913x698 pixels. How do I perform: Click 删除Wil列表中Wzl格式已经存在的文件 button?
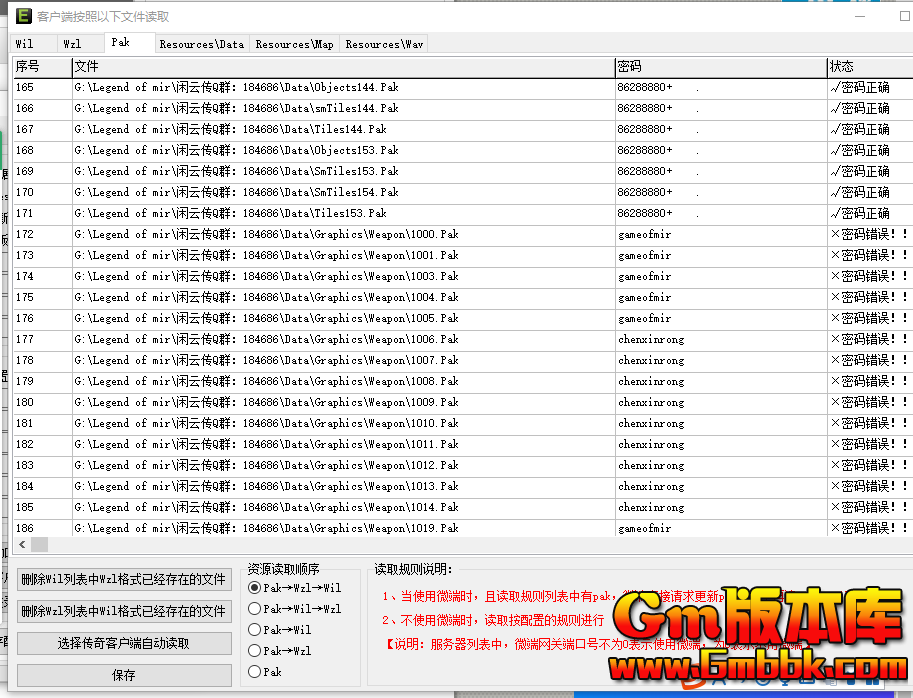pyautogui.click(x=123, y=579)
